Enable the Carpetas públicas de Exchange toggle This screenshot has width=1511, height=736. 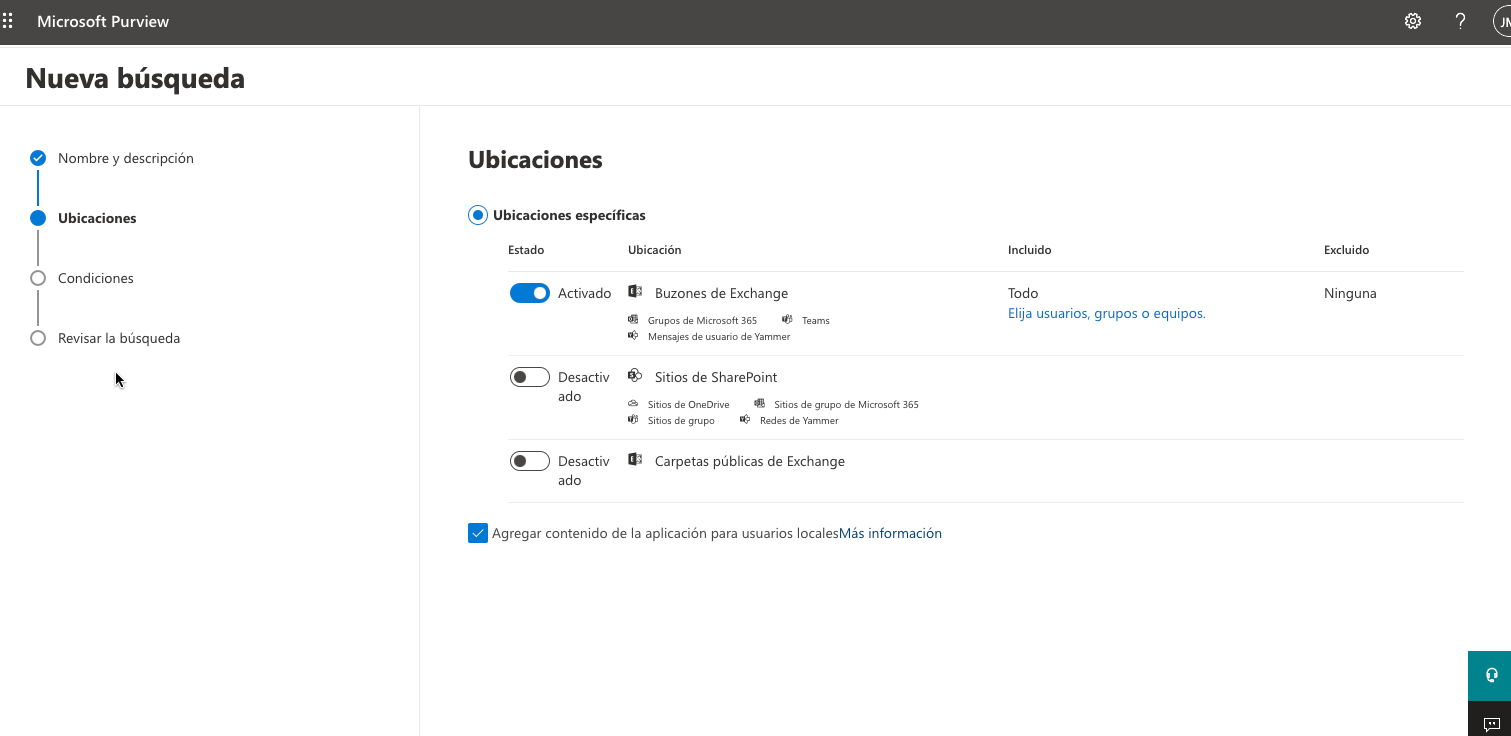tap(530, 461)
